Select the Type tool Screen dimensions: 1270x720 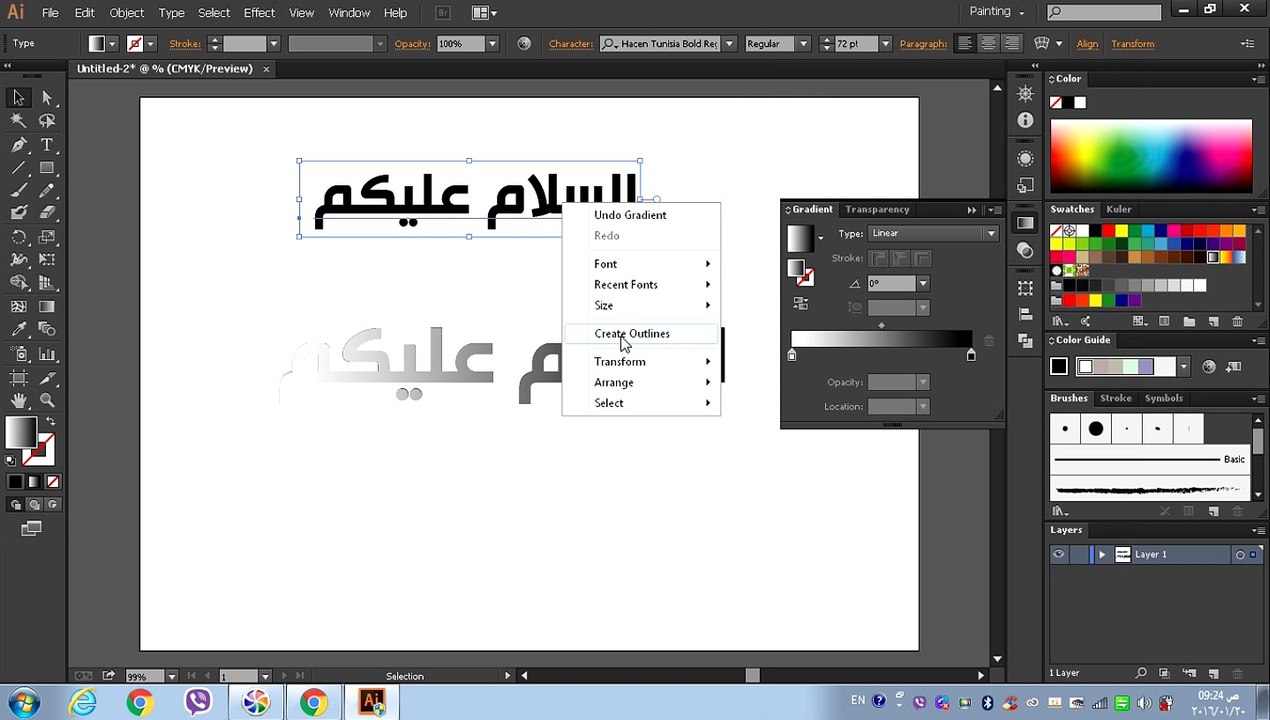(x=47, y=144)
